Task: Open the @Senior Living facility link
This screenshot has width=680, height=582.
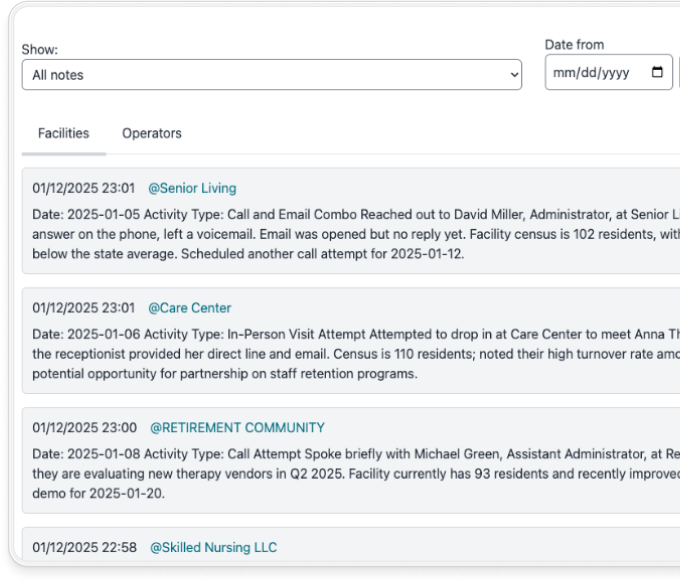Action: click(192, 188)
